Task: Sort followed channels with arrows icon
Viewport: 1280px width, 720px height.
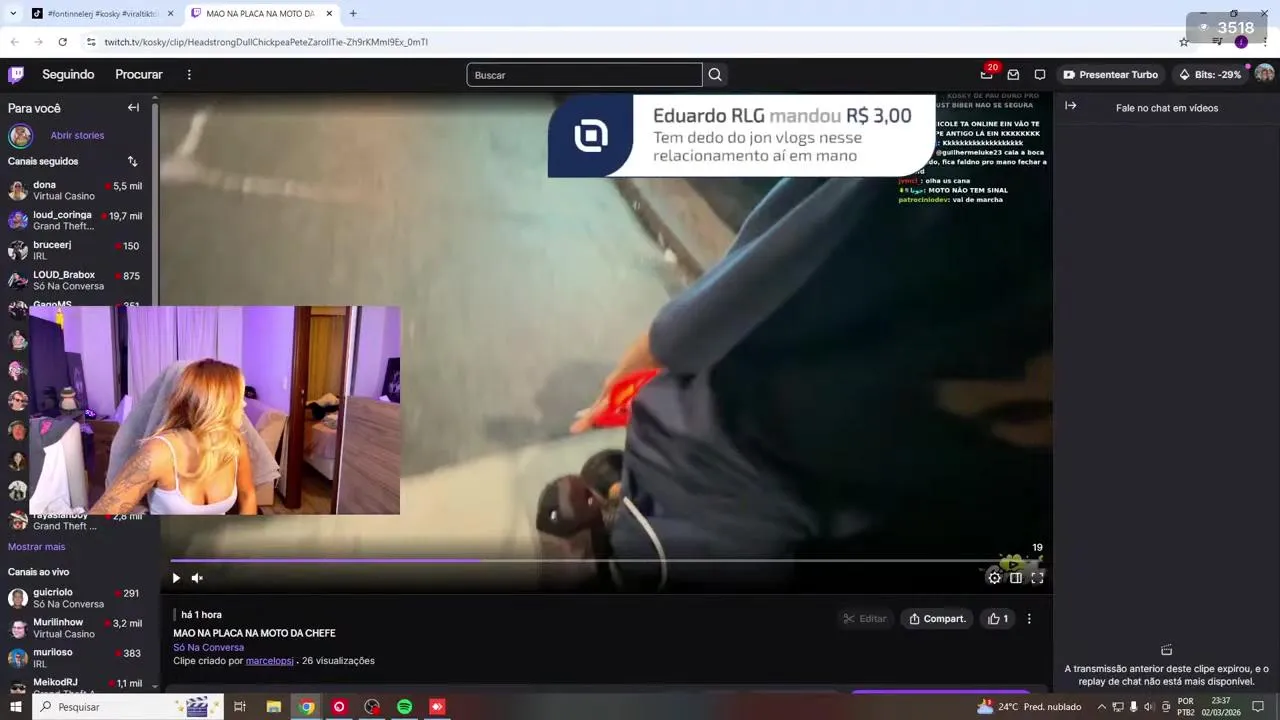Action: tap(132, 161)
